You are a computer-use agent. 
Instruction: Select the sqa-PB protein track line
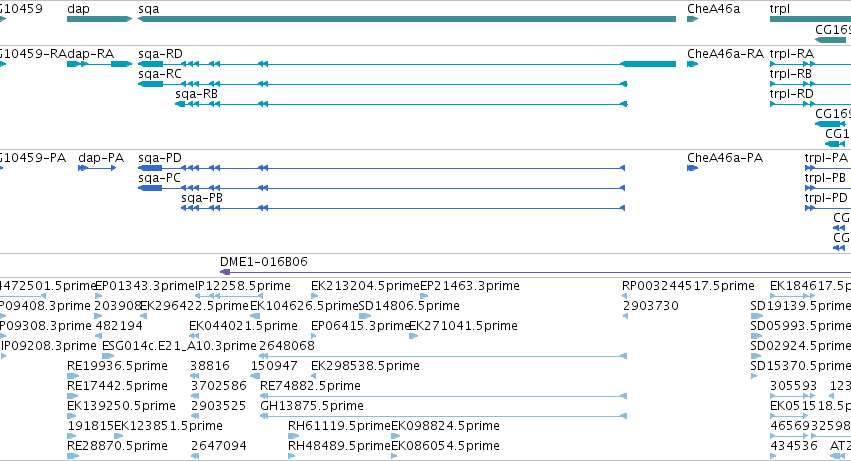click(x=403, y=208)
